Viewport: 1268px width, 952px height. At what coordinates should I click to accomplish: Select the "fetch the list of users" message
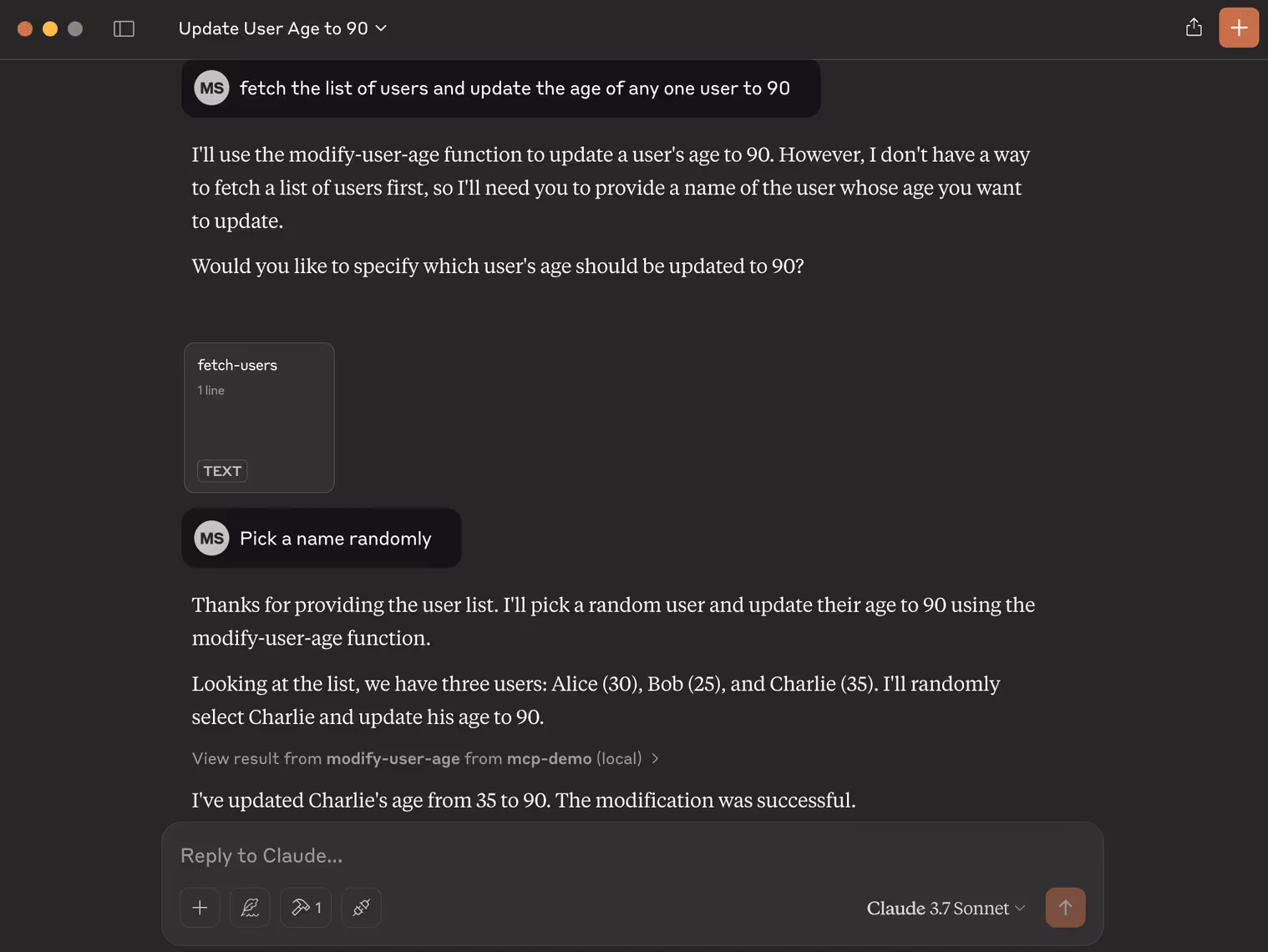[515, 89]
